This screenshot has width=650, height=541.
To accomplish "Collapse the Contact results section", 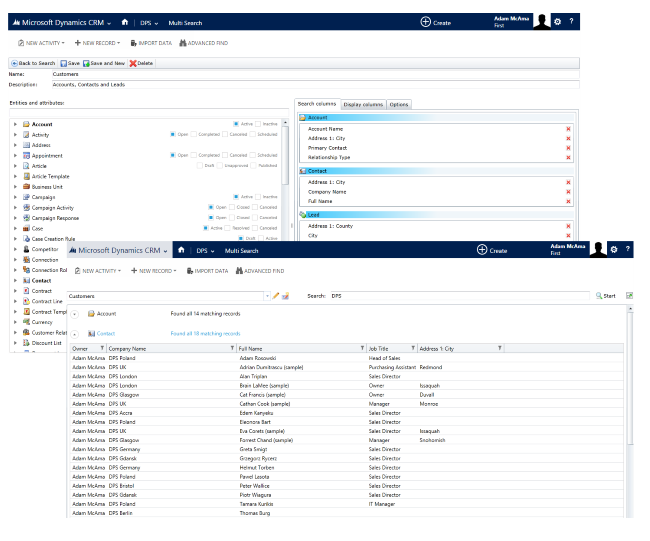I will coord(75,334).
